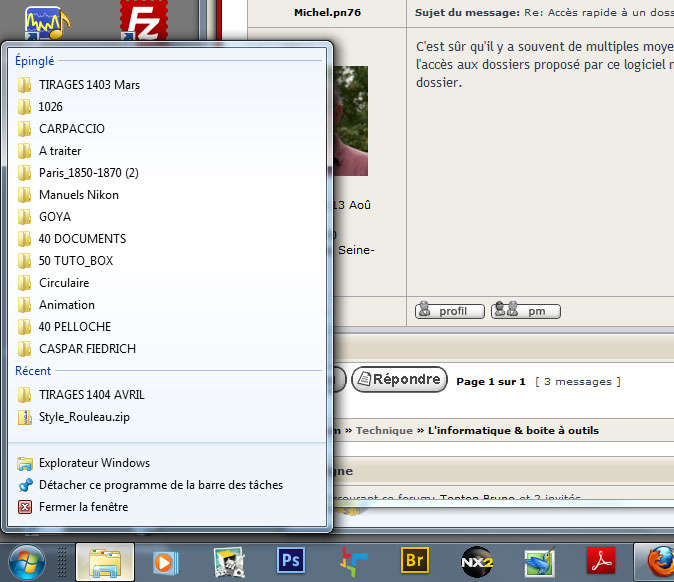Open Adobe Acrobat Reader in taskbar

(x=600, y=561)
